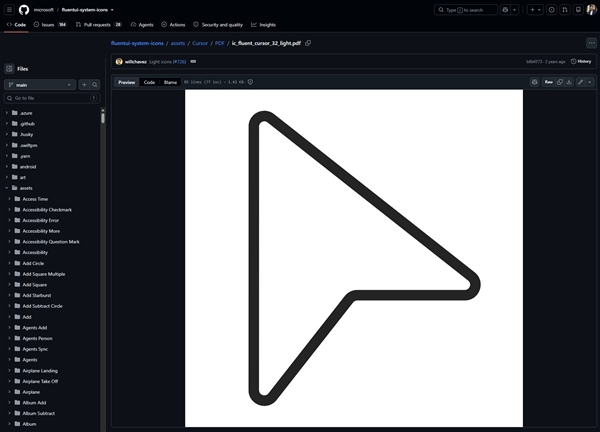
Task: Switch to the Insights tab
Action: (263, 24)
